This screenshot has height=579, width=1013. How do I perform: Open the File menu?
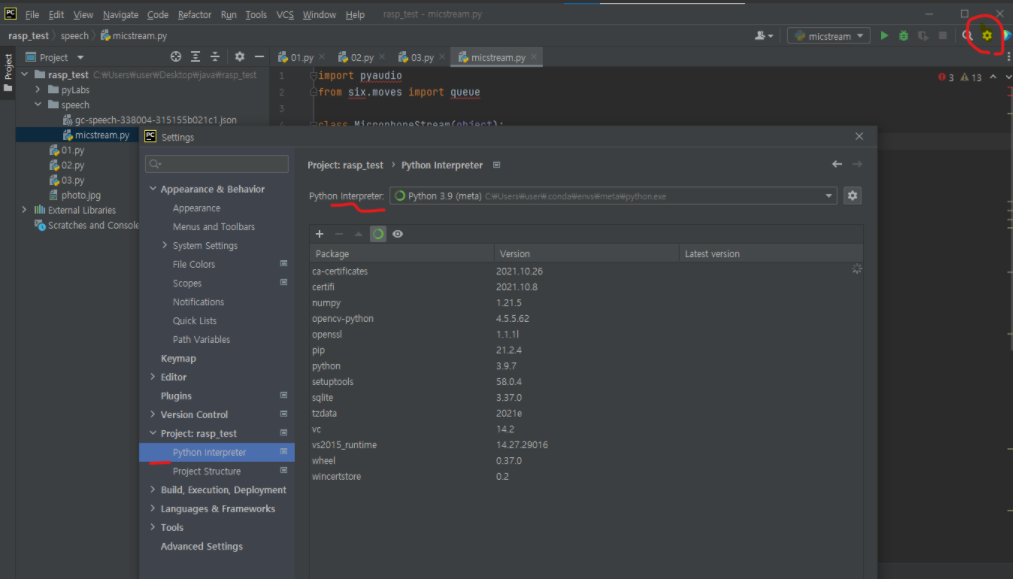(32, 14)
